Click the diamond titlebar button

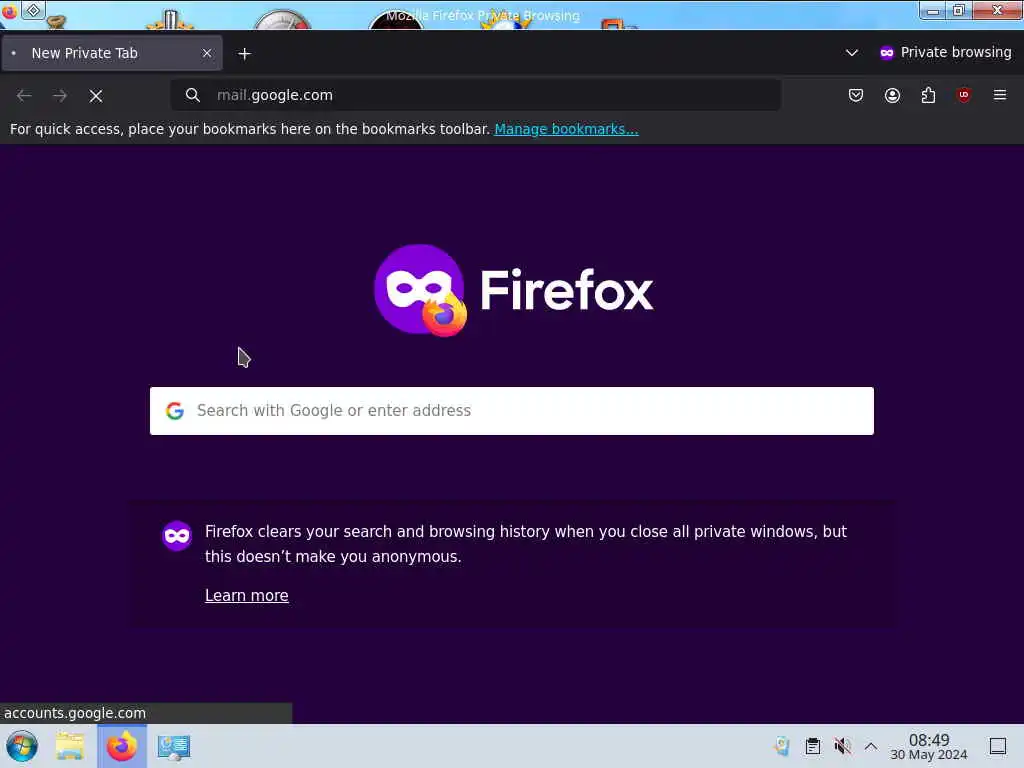click(x=33, y=10)
